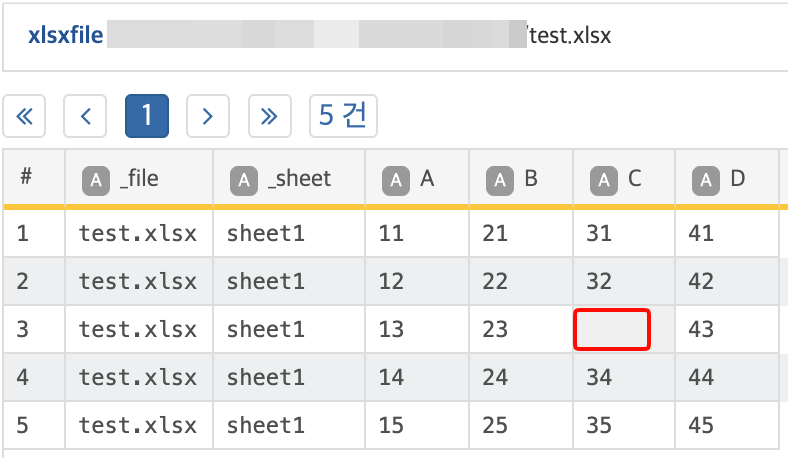This screenshot has width=788, height=458.
Task: Click the type icon on the _file column
Action: pyautogui.click(x=95, y=180)
